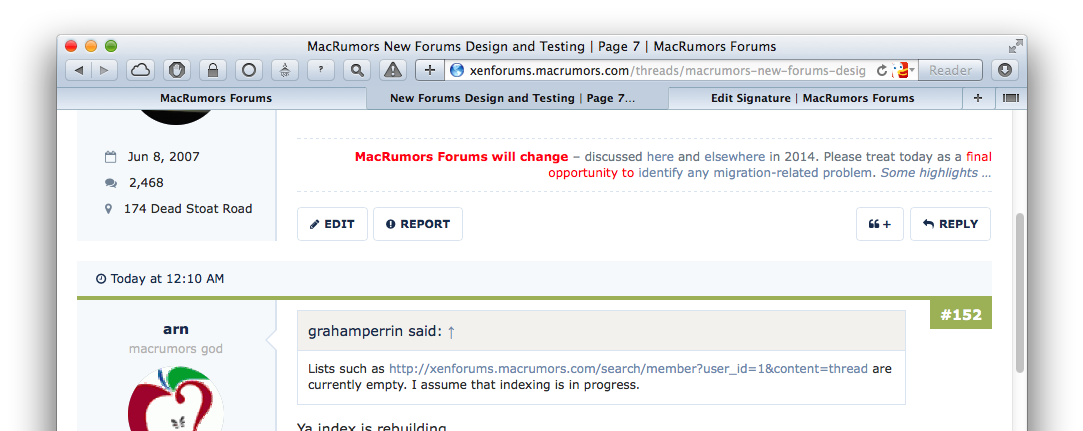The image size is (1083, 431).
Task: Add bookmark with the plus button
Action: tap(430, 70)
